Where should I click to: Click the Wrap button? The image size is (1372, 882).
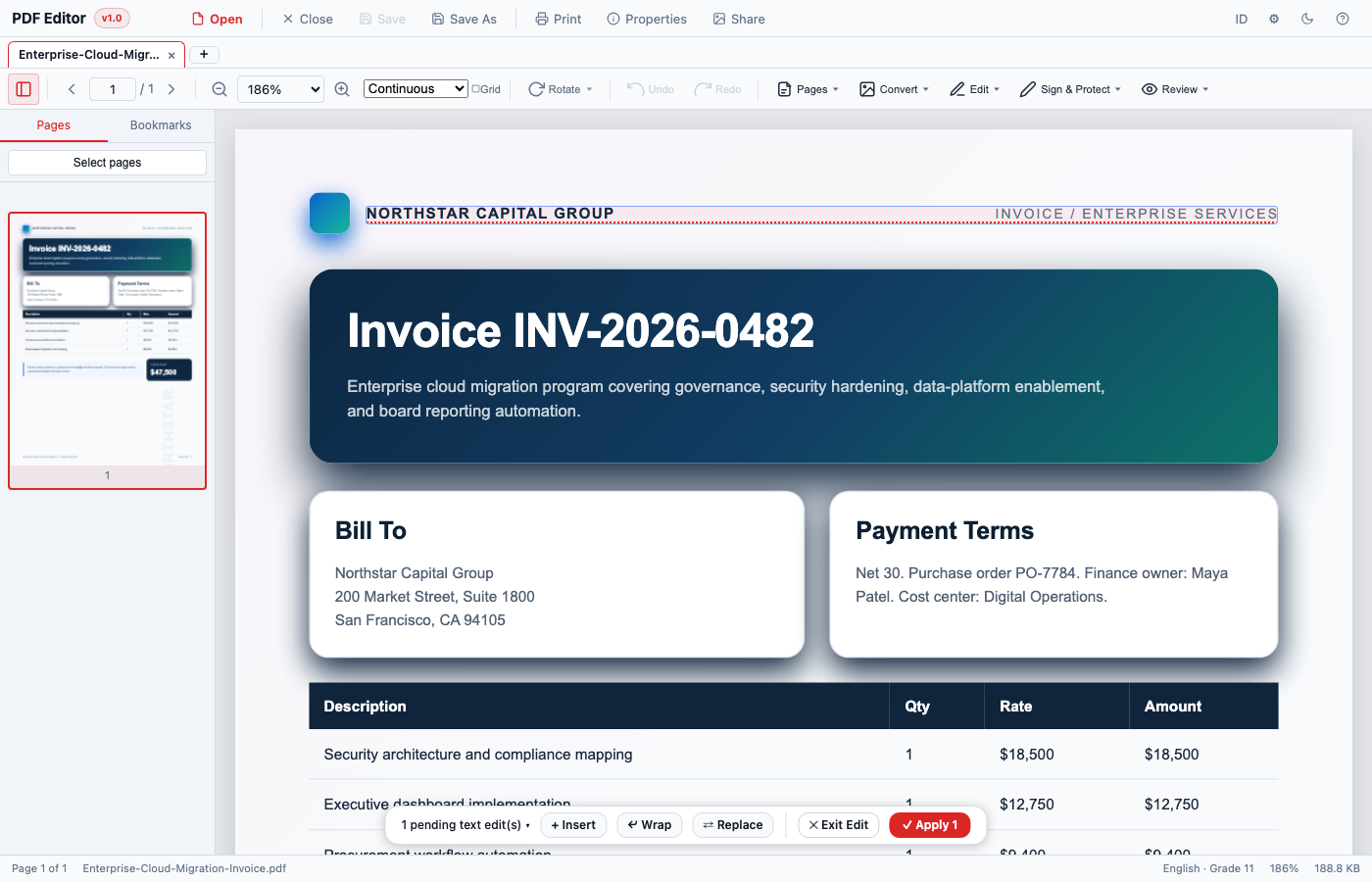(x=650, y=825)
